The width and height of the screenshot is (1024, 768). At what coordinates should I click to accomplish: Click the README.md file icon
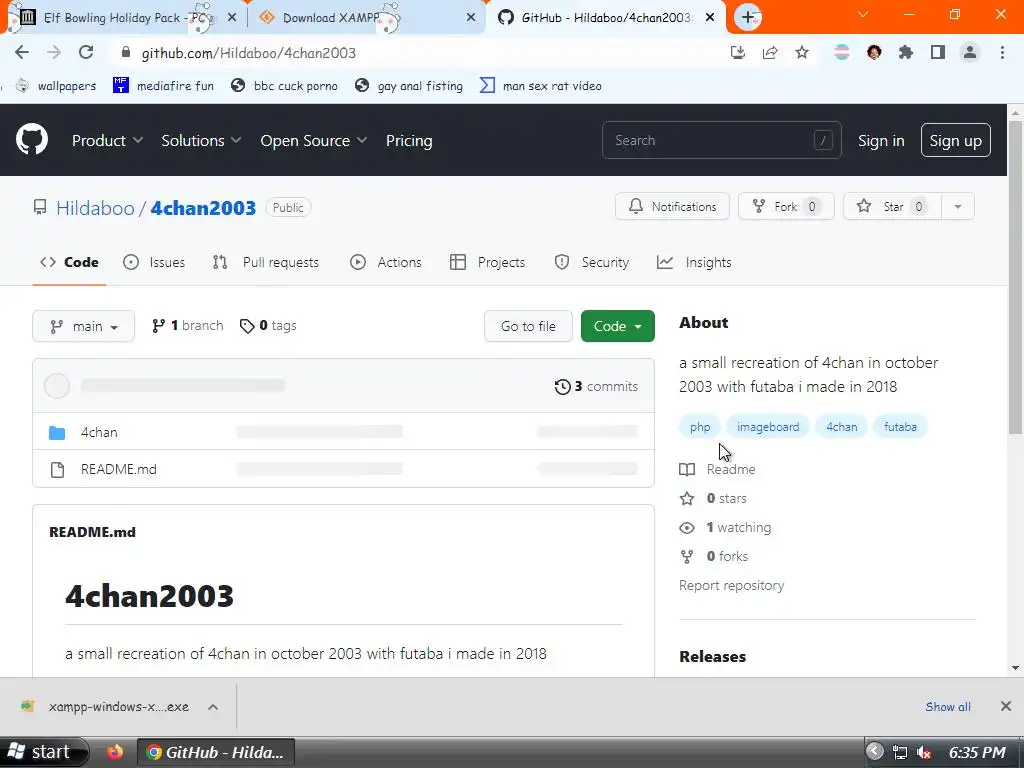click(57, 470)
